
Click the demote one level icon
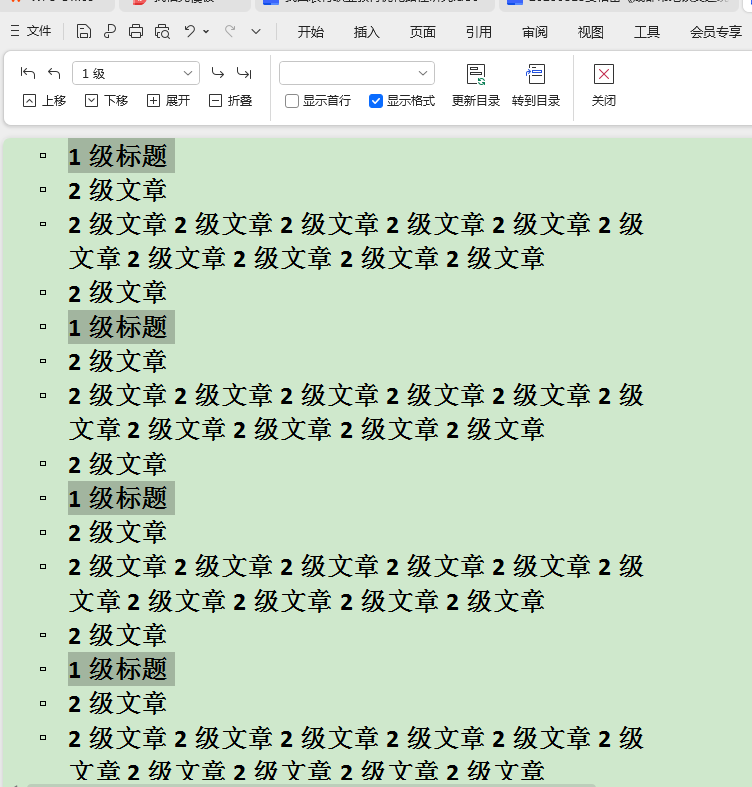pos(217,73)
